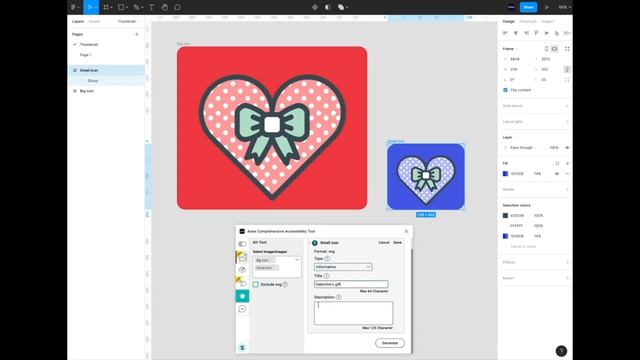Select the Rectangle shape tool
Image resolution: width=640 pixels, height=360 pixels.
point(122,7)
